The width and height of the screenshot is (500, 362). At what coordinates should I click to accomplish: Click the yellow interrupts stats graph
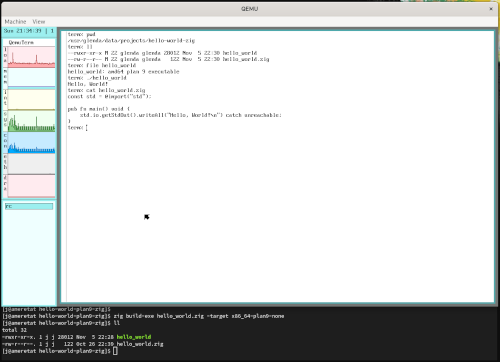click(31, 99)
